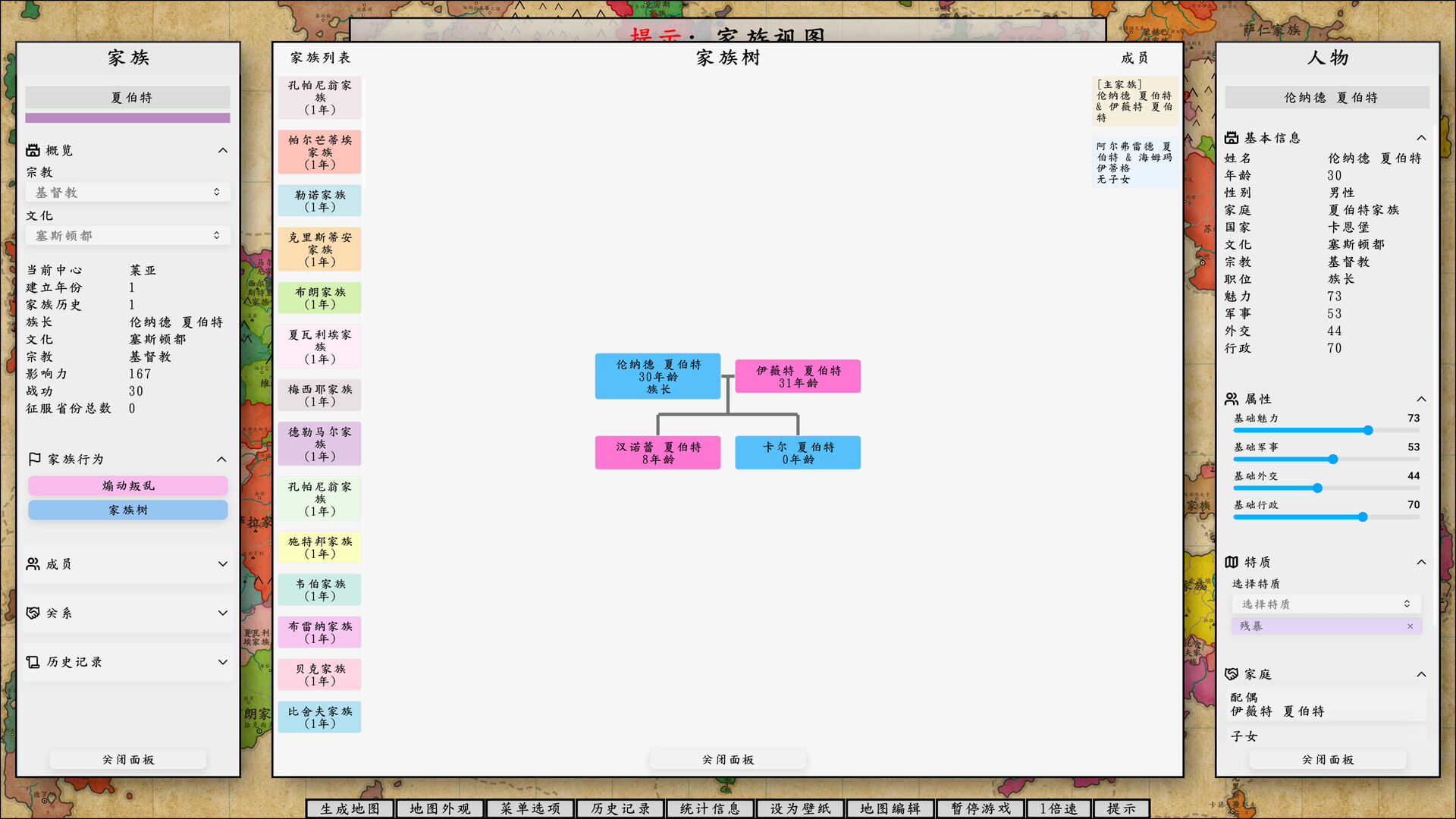Image resolution: width=1456 pixels, height=819 pixels.
Task: Collapse the 基本信息 section
Action: coord(1422,137)
